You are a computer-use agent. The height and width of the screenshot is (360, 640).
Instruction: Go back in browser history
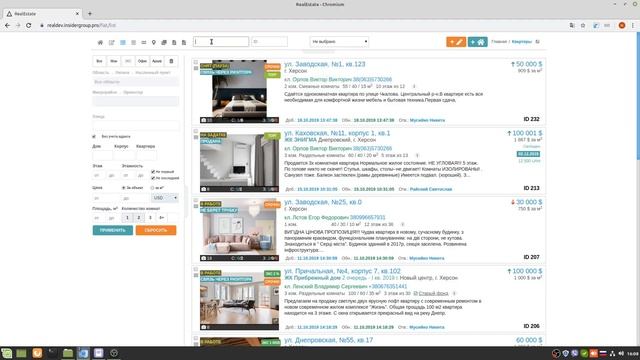tap(7, 25)
